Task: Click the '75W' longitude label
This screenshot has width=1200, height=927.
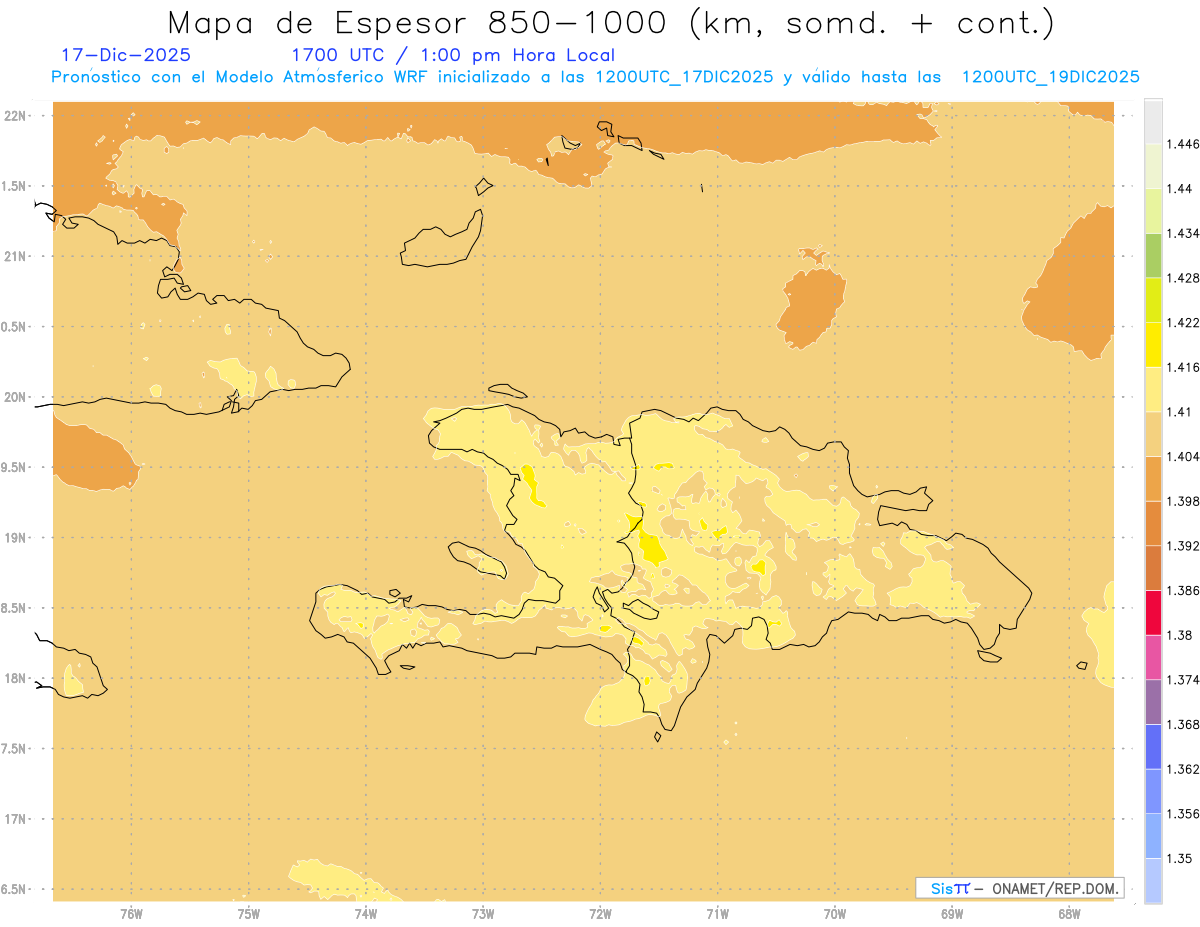Action: pyautogui.click(x=248, y=914)
